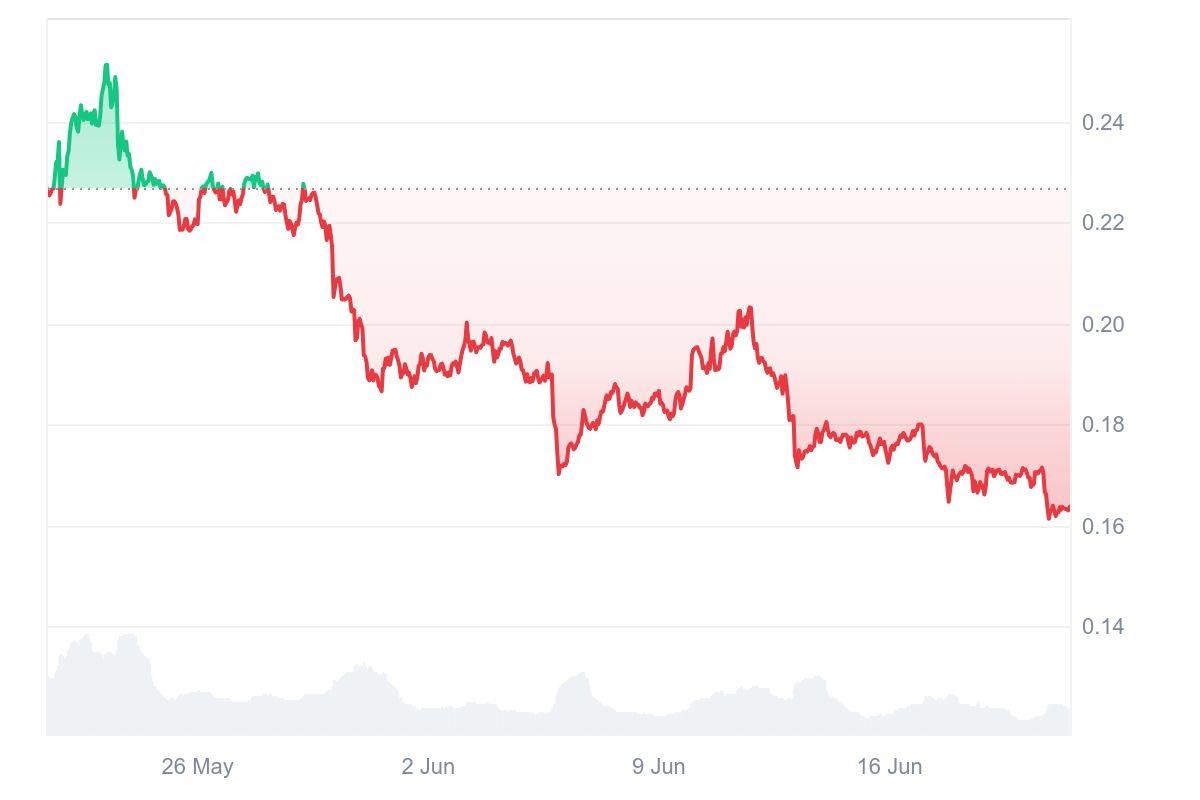Click the 0.24 price axis label
This screenshot has height=800, width=1200.
[1103, 123]
